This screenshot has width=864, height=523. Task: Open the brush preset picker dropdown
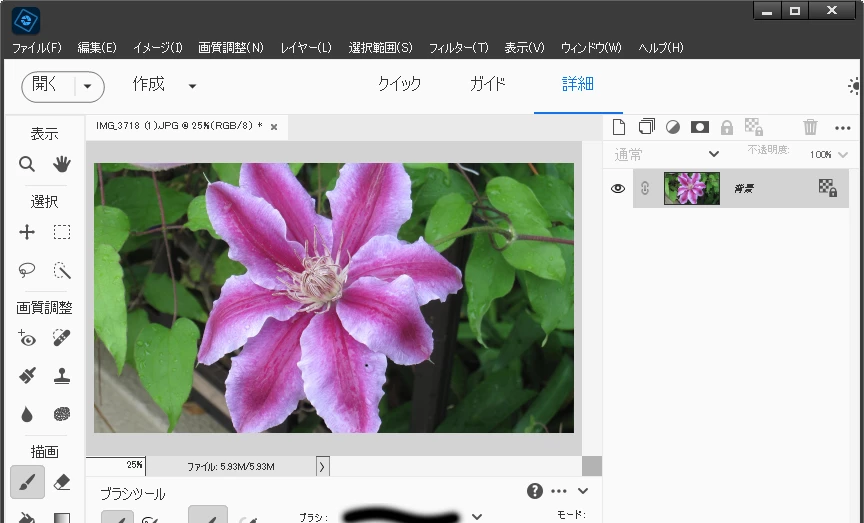point(477,516)
